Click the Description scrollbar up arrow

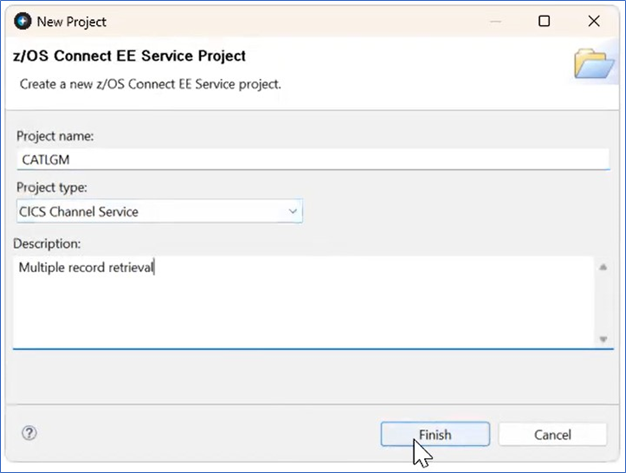[603, 267]
